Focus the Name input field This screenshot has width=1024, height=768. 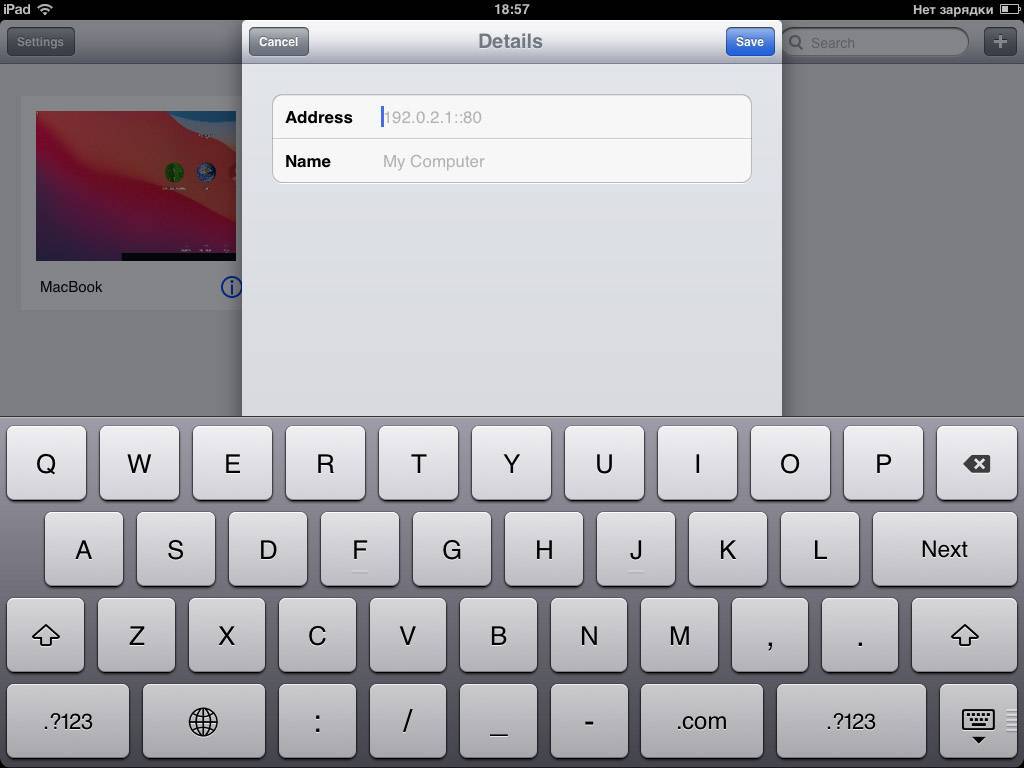pos(512,161)
